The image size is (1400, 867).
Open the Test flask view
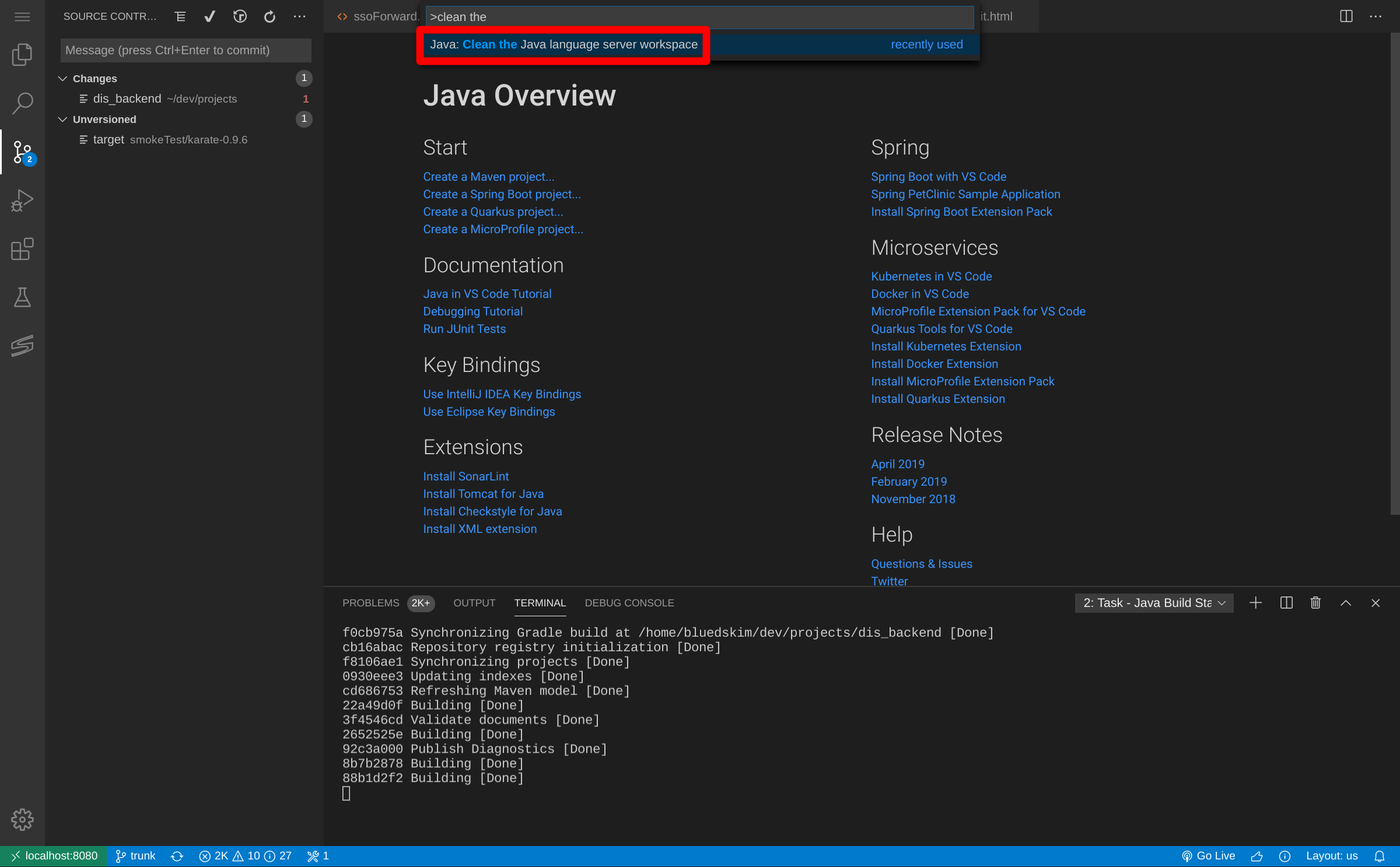click(22, 297)
